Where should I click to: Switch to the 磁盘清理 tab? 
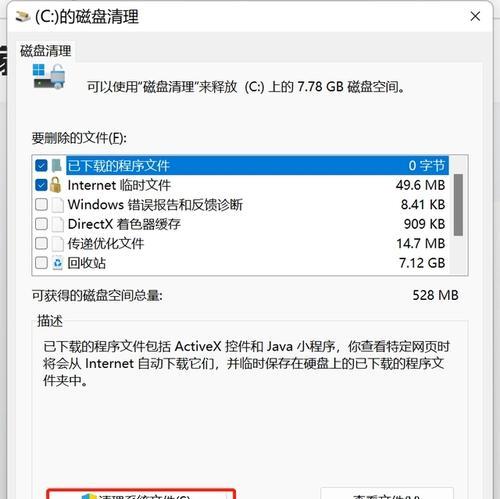click(46, 51)
